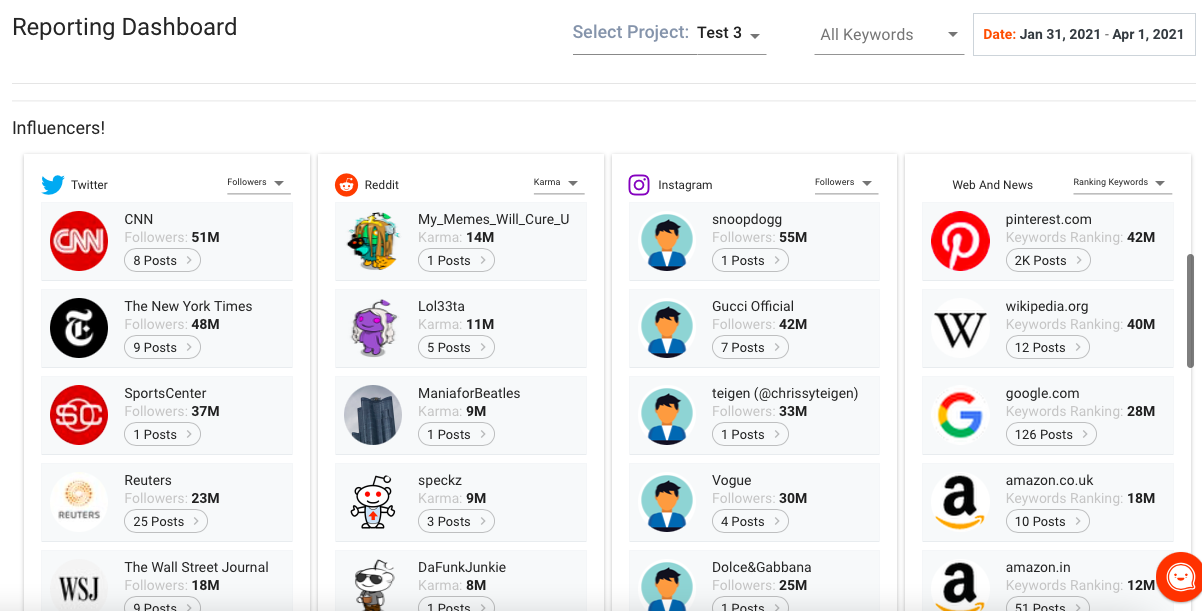The height and width of the screenshot is (611, 1202).
Task: Click the Pinterest logo icon
Action: pos(960,241)
